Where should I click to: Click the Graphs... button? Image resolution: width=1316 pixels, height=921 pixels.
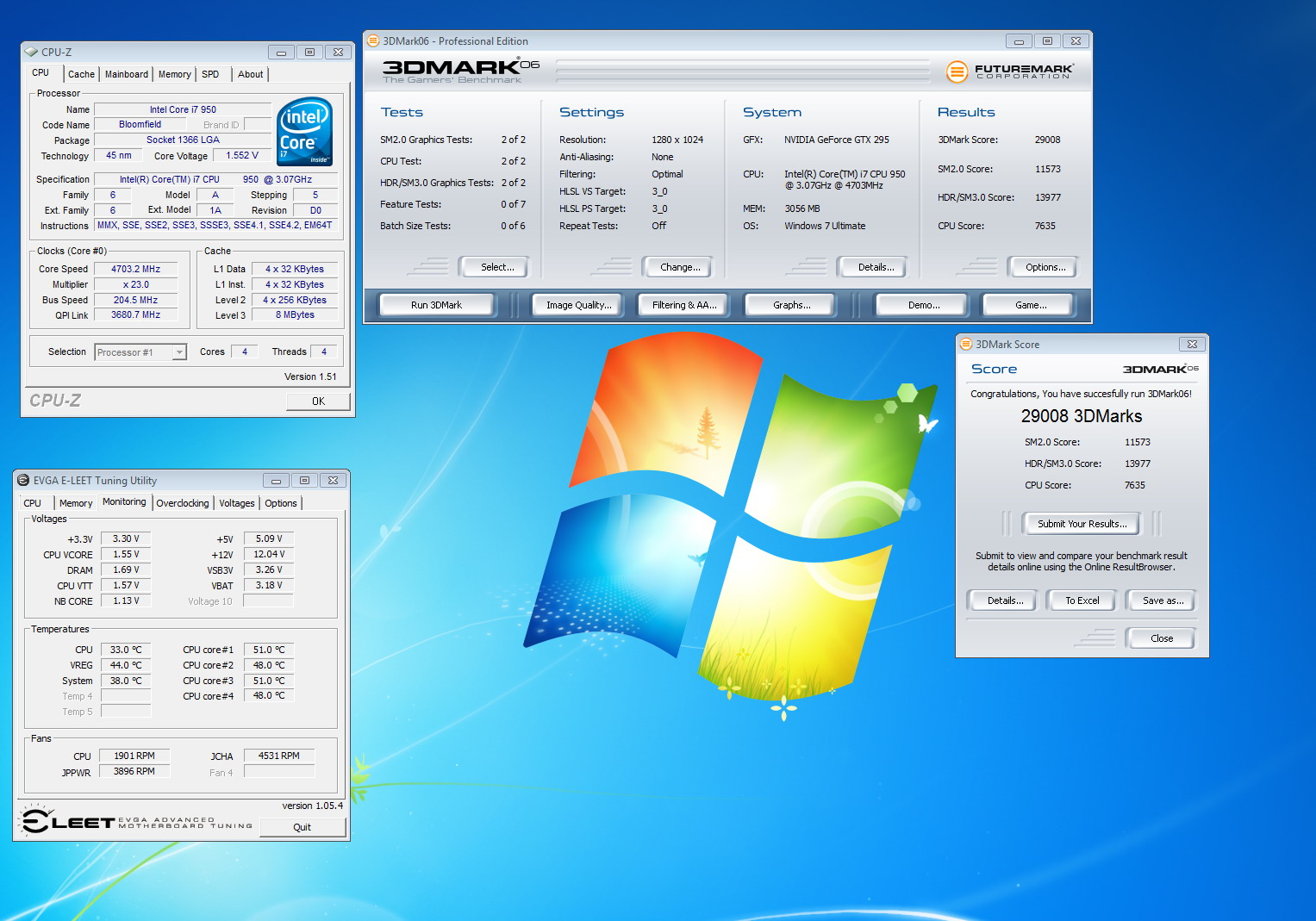point(791,305)
